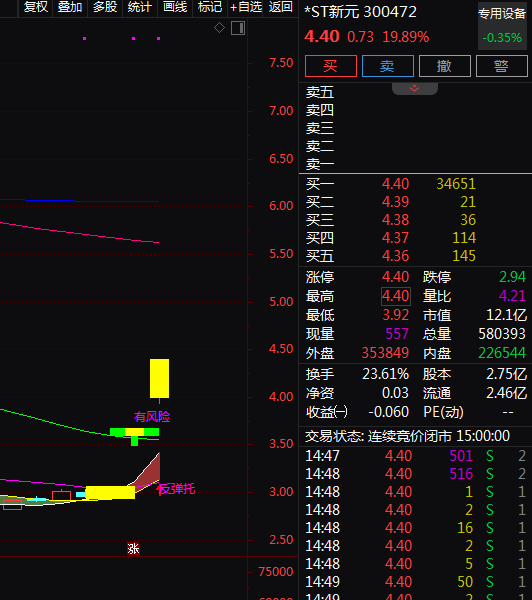Click 买四 price 4.37
The image size is (532, 600).
pyautogui.click(x=395, y=238)
